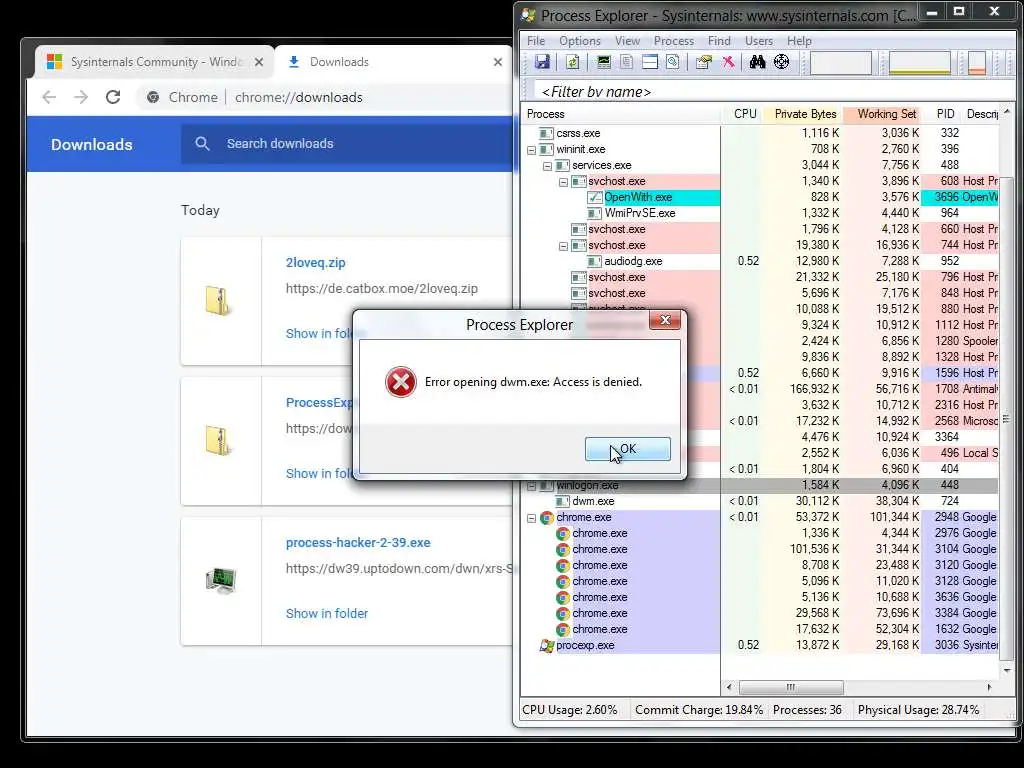This screenshot has width=1024, height=768.
Task: Click Chrome's Back arrow
Action: click(x=49, y=97)
